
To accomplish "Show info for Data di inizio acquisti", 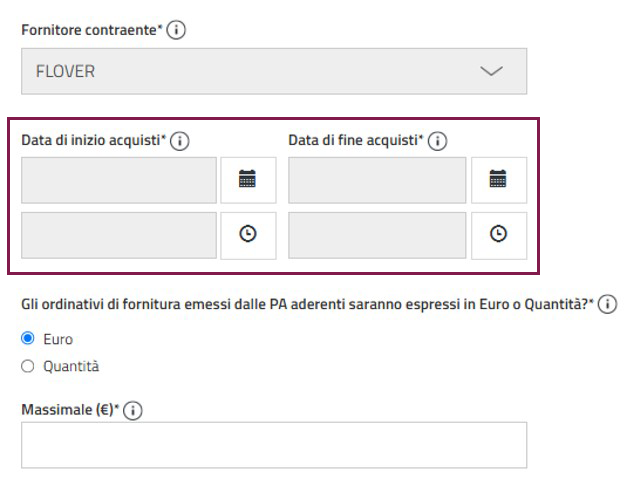I will 180,142.
